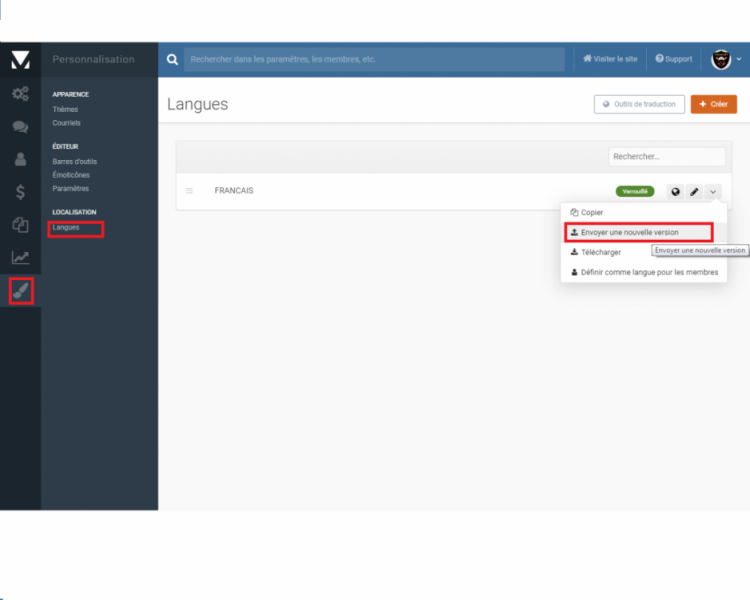The width and height of the screenshot is (750, 600).
Task: Select Envoyer une nouvelle version option
Action: (x=629, y=232)
